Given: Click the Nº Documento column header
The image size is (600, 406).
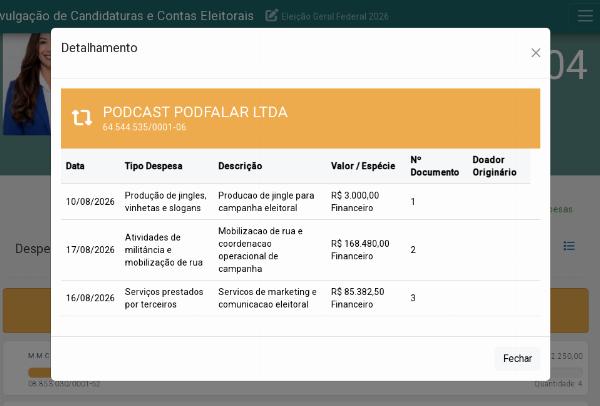Looking at the screenshot, I should click(434, 166).
